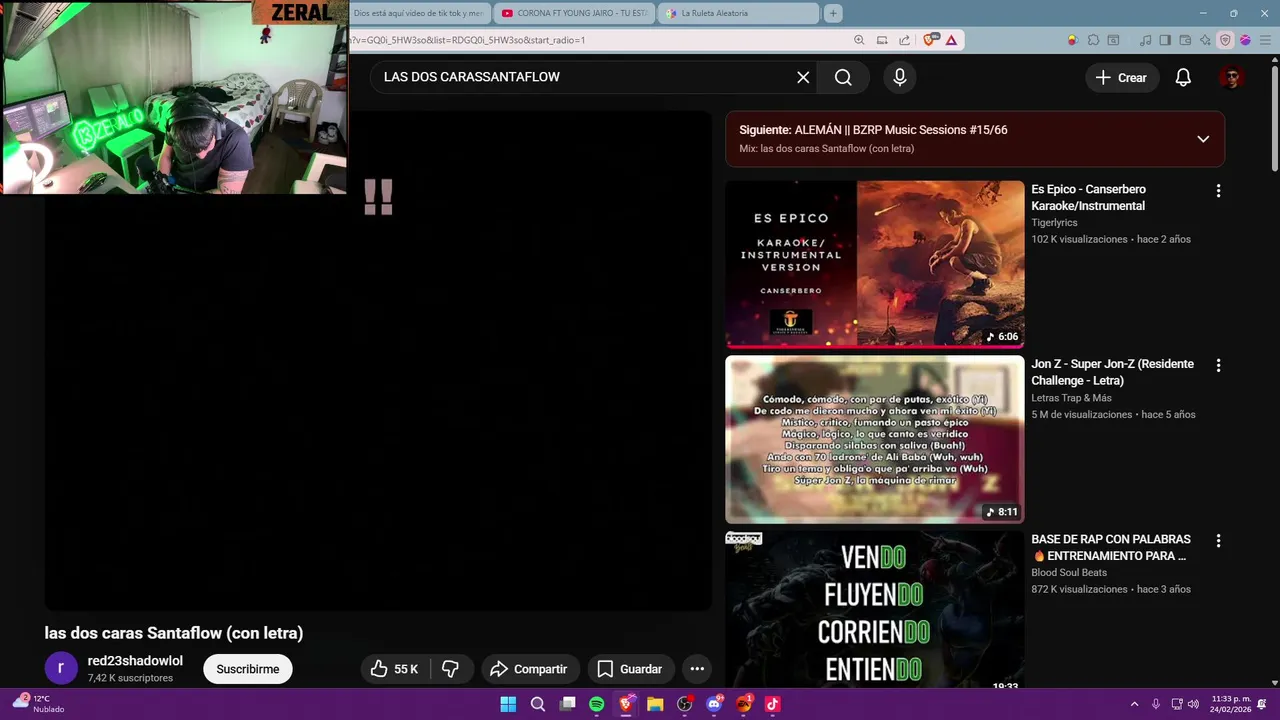Open the YouTube account avatar menu
Screen dimensions: 1280x720
(x=1231, y=77)
